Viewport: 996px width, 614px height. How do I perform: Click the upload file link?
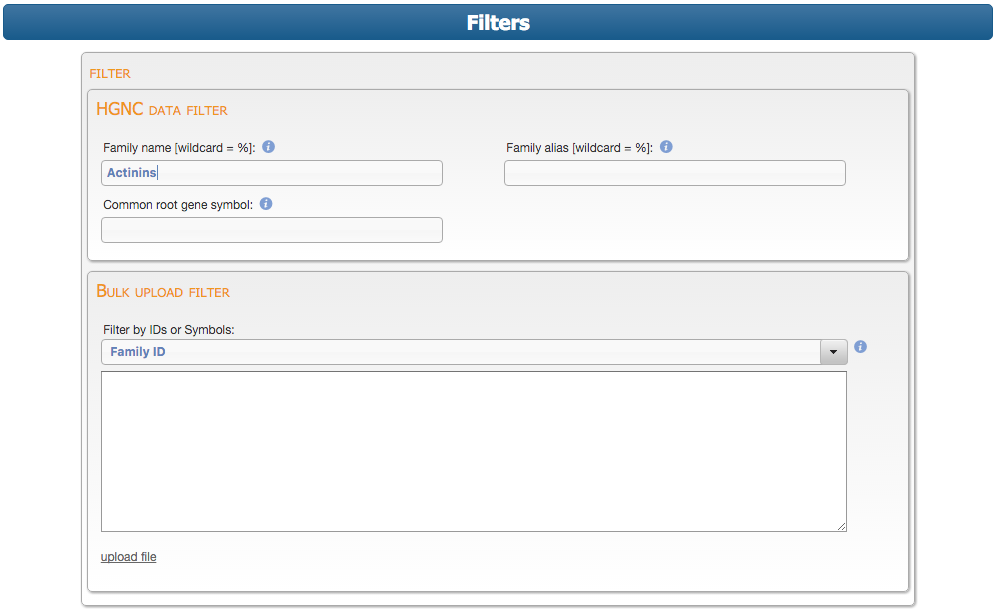(128, 557)
